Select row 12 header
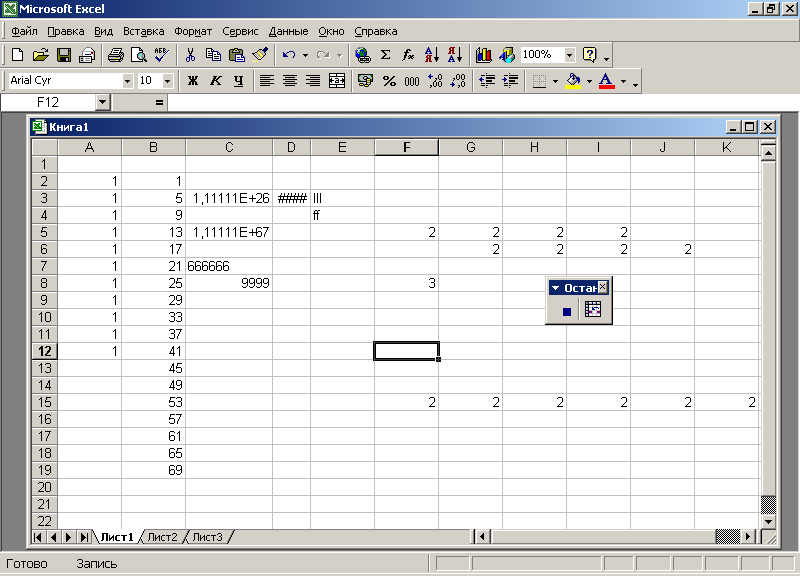Image resolution: width=800 pixels, height=576 pixels. point(44,351)
